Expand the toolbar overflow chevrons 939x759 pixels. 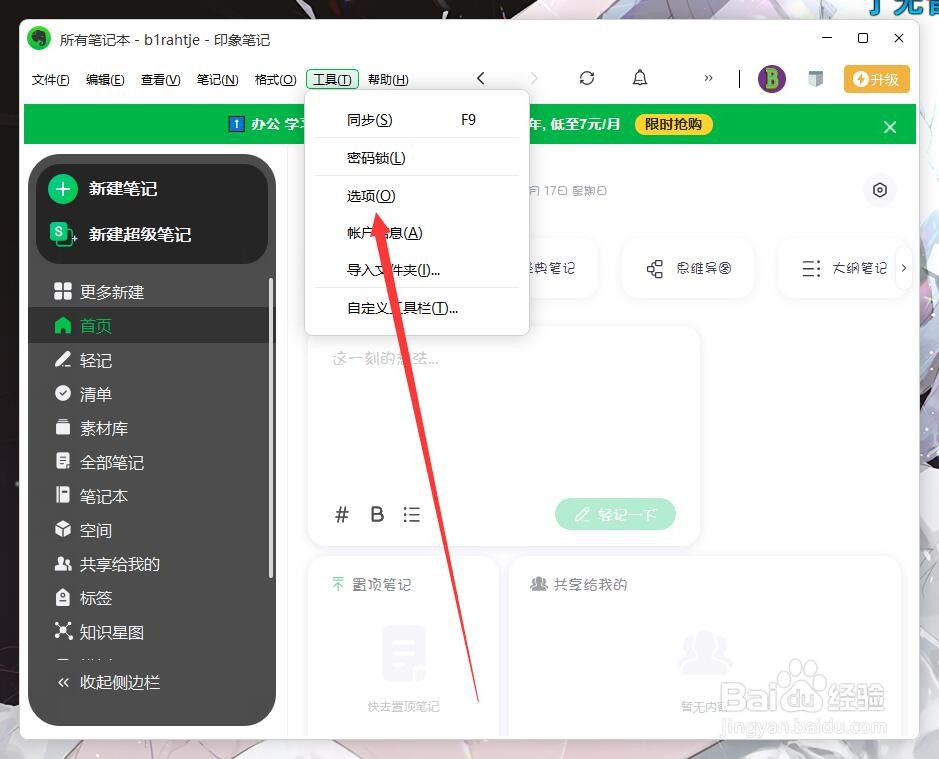click(708, 78)
